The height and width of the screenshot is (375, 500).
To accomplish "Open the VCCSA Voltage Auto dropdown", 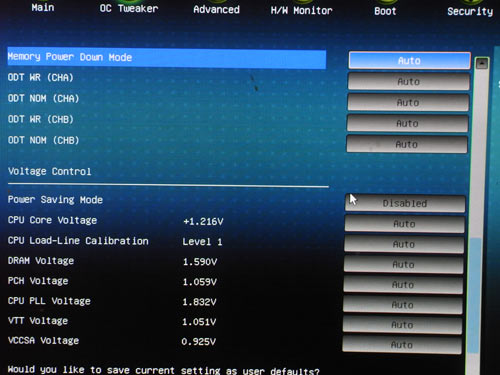I will tap(402, 345).
